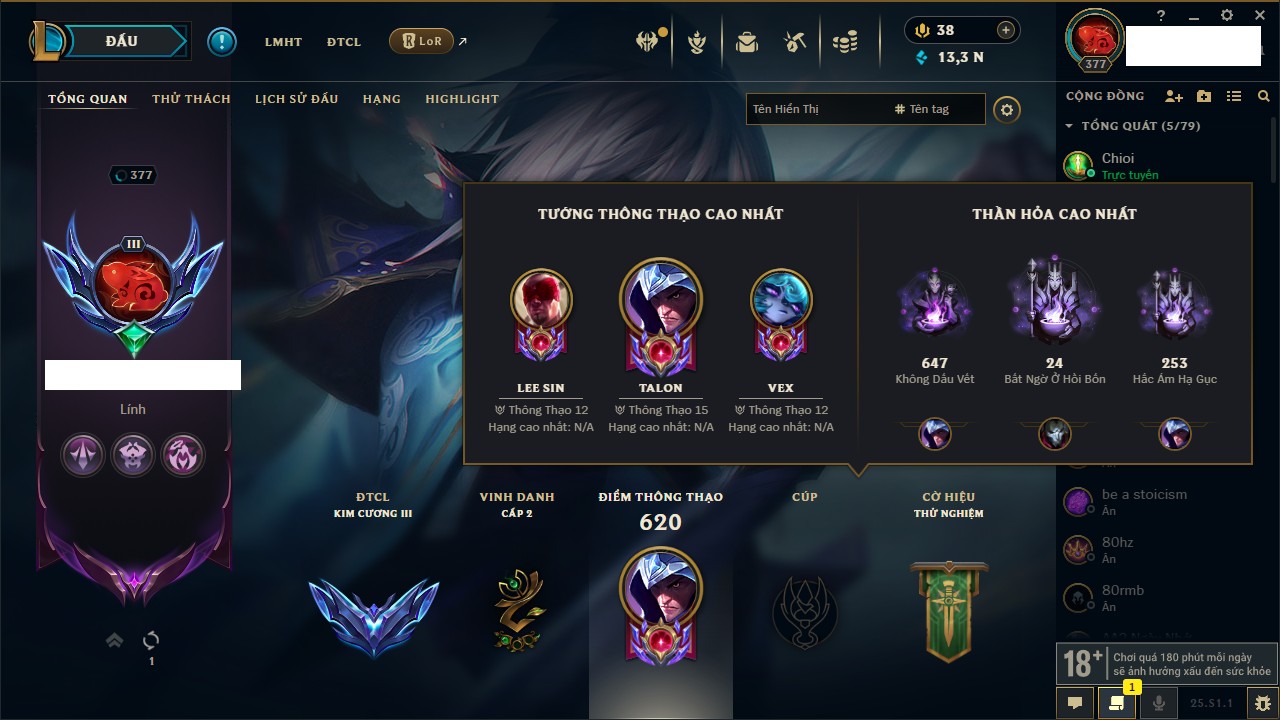Open the Store coins icon
The width and height of the screenshot is (1280, 720).
(x=845, y=42)
